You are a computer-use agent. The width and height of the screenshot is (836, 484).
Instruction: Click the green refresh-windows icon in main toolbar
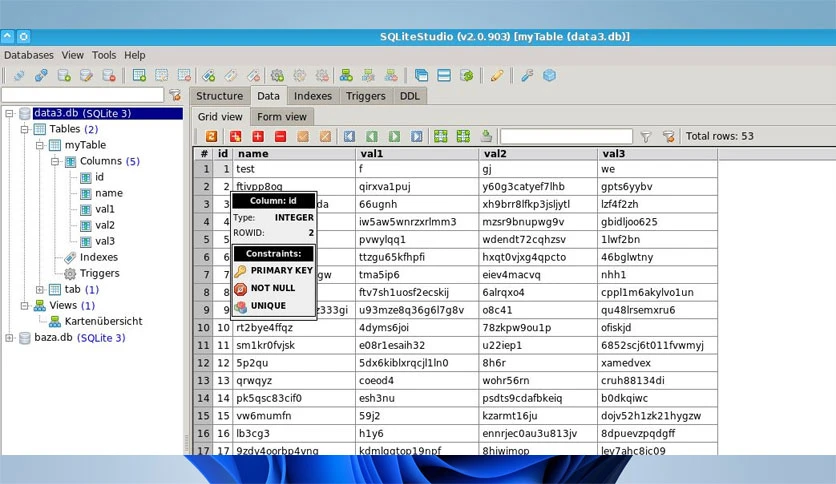tap(467, 76)
